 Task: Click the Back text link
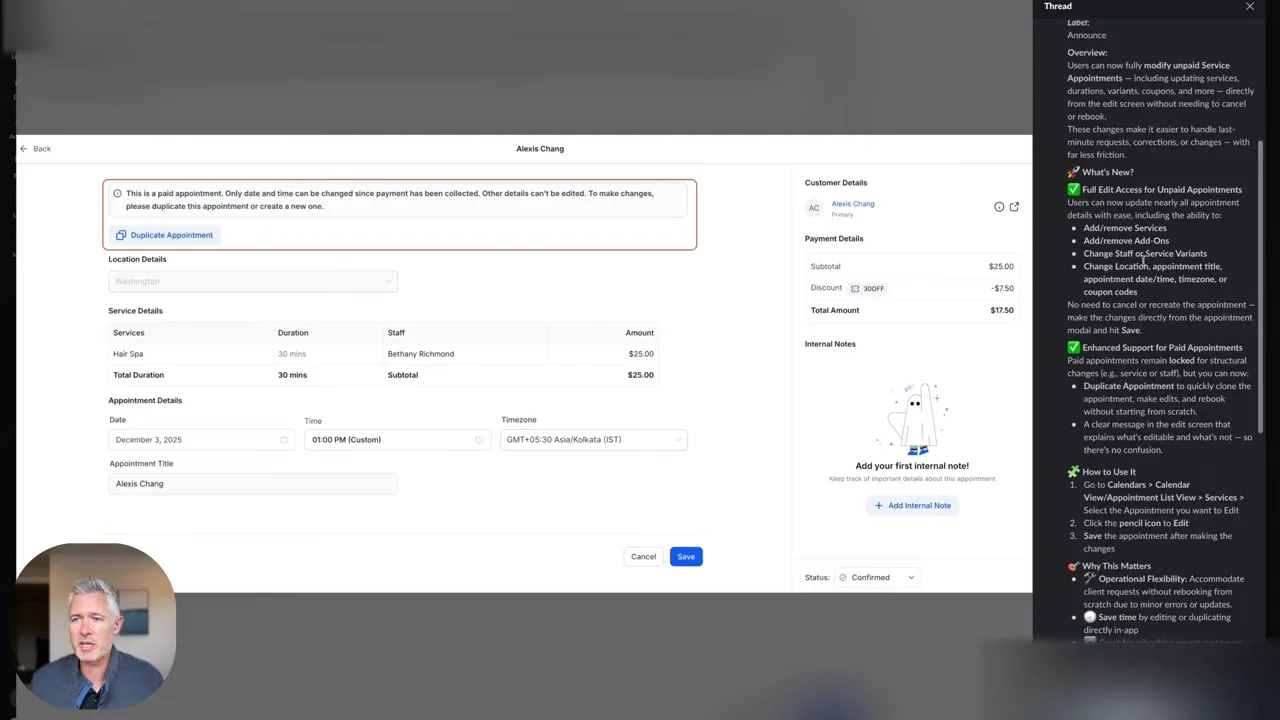[42, 149]
